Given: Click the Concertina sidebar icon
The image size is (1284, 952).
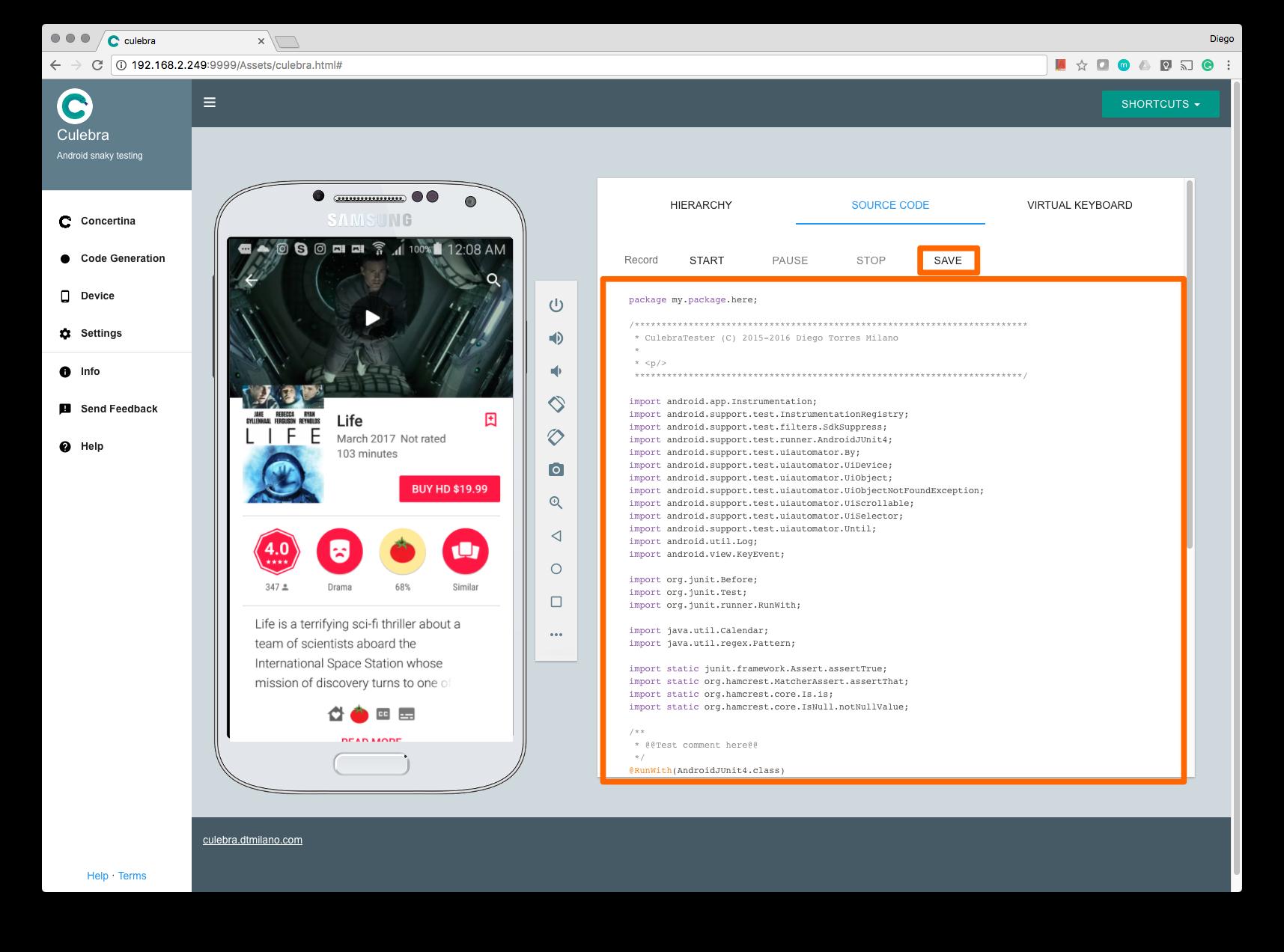Looking at the screenshot, I should point(65,222).
